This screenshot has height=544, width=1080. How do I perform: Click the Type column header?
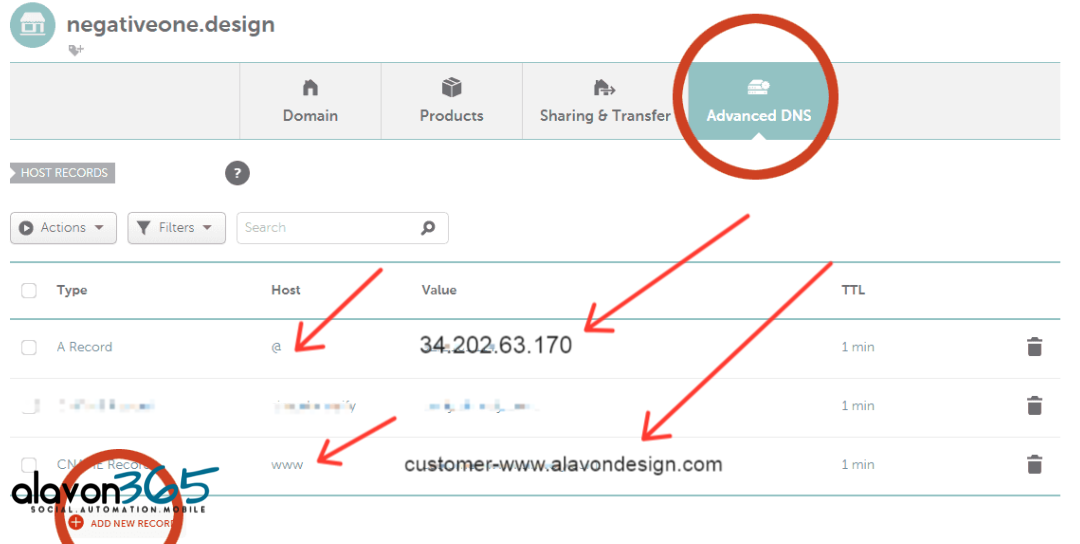pyautogui.click(x=72, y=290)
